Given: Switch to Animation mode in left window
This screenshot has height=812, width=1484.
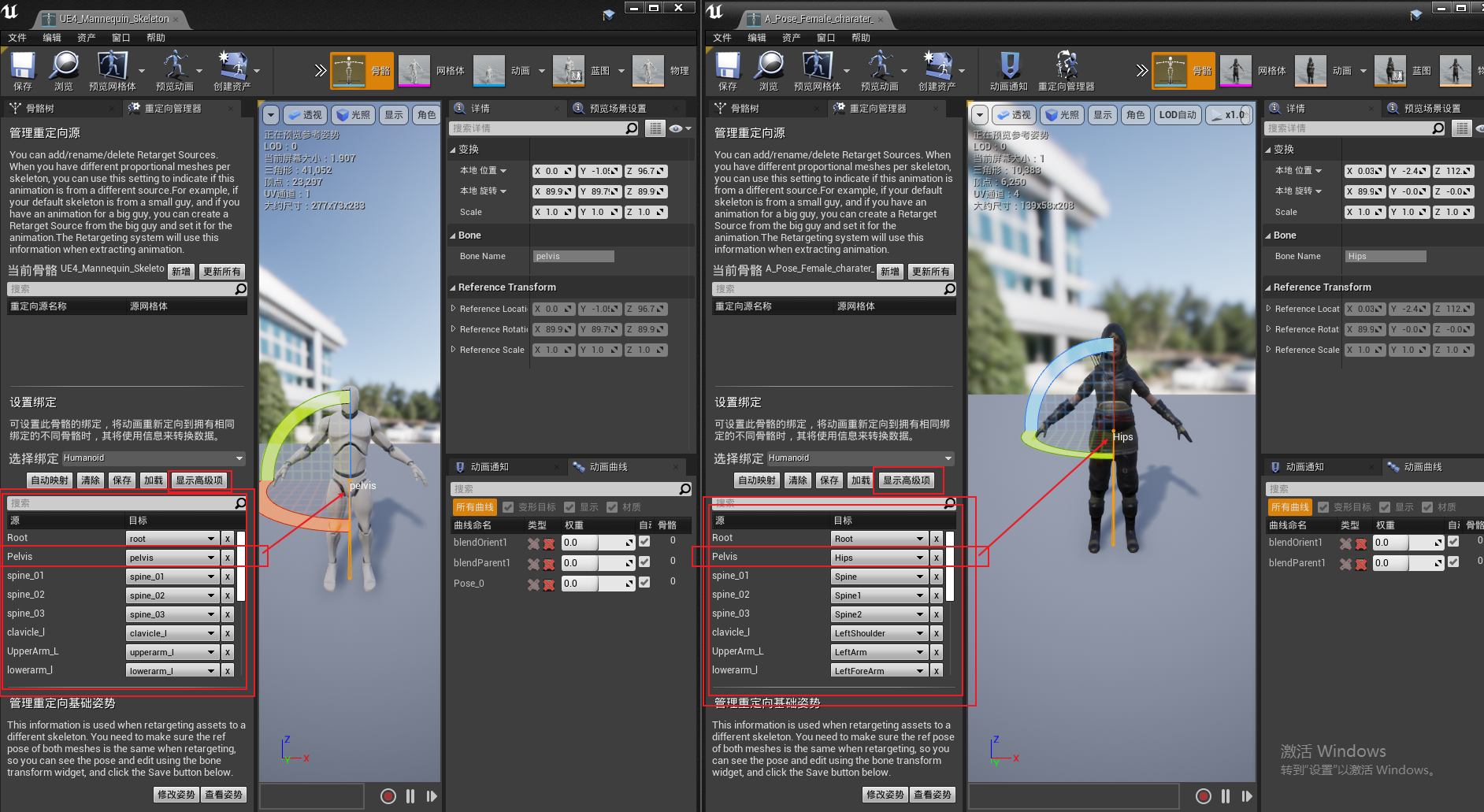Looking at the screenshot, I should tap(489, 71).
